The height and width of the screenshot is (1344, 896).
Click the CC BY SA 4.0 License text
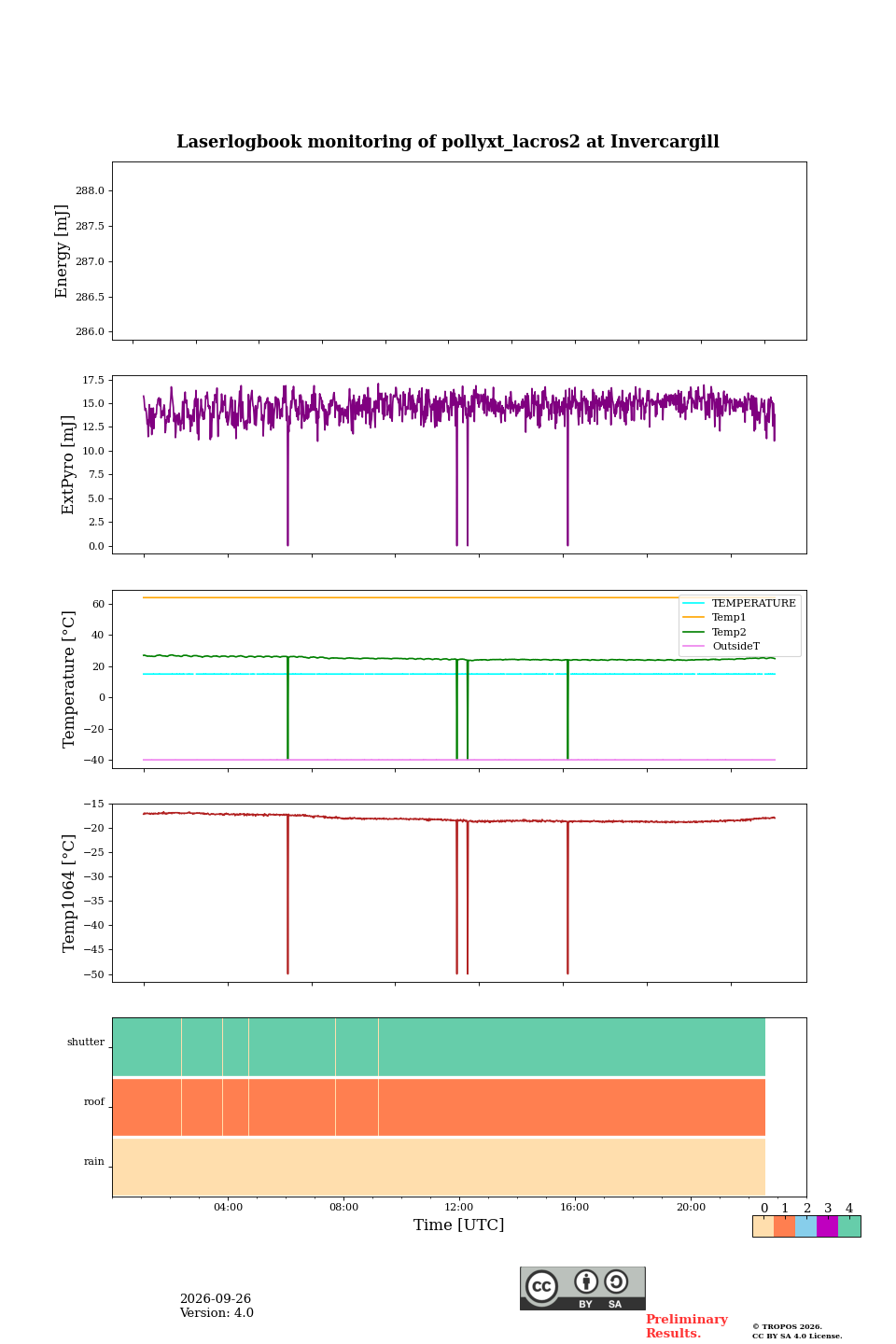tap(797, 1336)
